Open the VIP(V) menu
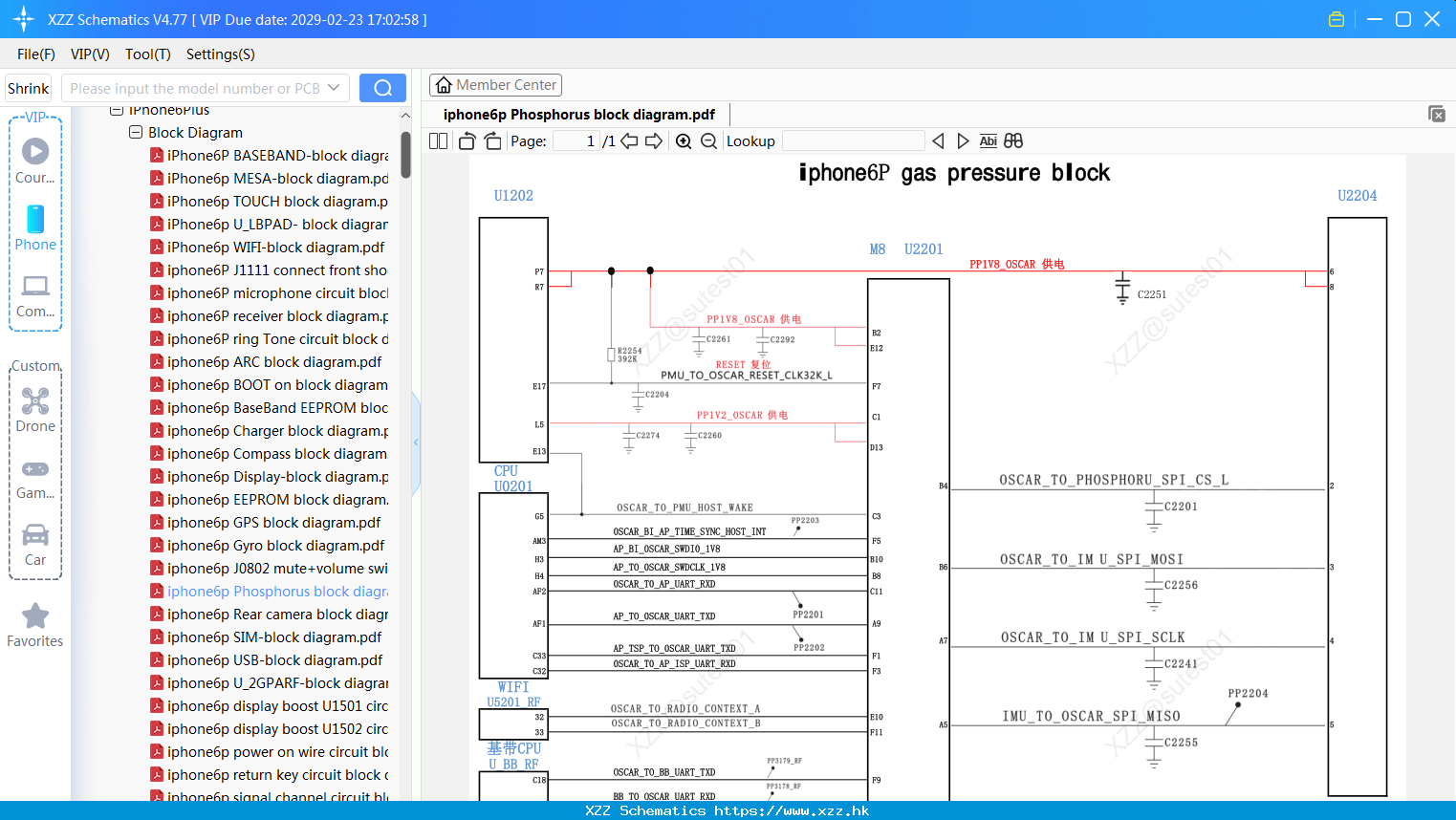Screen dimensions: 1456x820 coord(90,54)
